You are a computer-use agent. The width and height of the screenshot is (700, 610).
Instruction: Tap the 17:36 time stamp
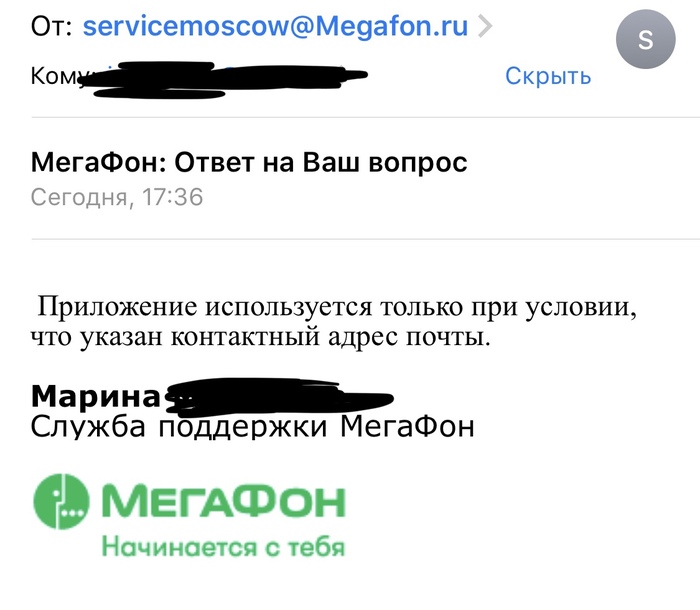[172, 197]
